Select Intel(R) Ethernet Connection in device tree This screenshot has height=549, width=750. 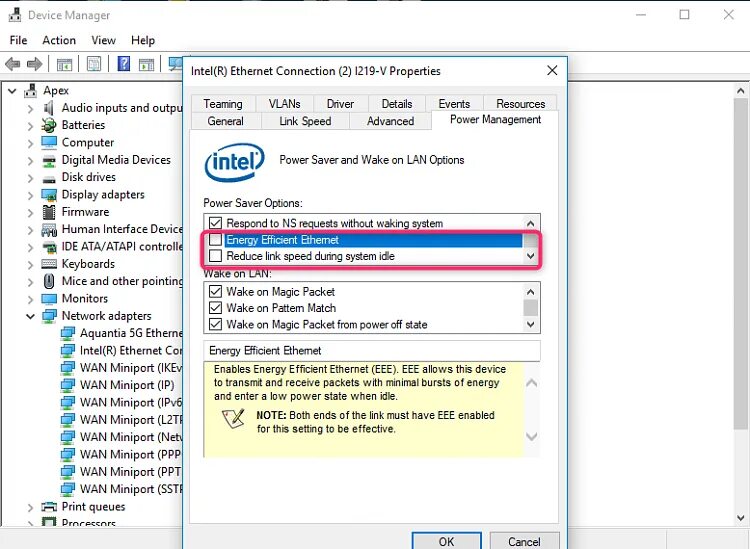coord(131,351)
